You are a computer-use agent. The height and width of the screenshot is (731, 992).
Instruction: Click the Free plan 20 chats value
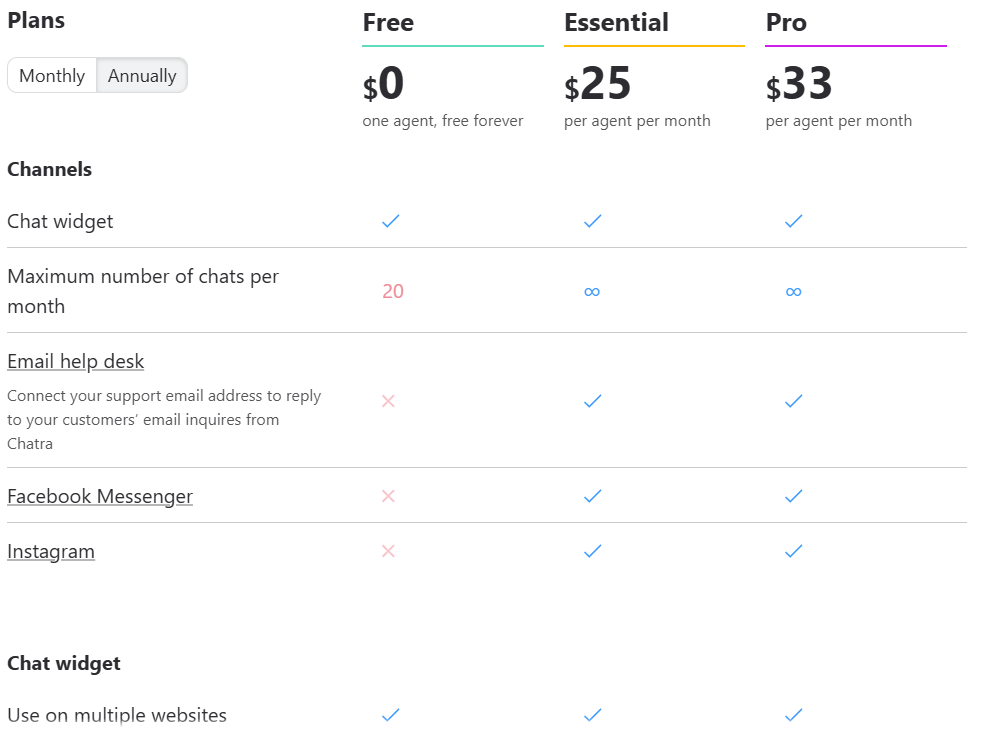[x=393, y=292]
